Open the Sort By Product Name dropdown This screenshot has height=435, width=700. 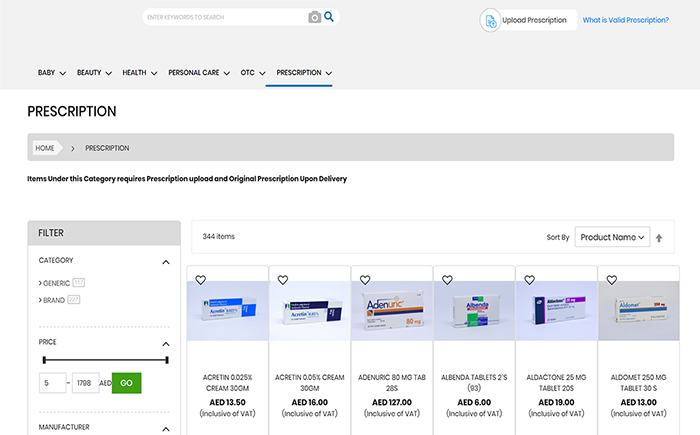click(x=612, y=237)
